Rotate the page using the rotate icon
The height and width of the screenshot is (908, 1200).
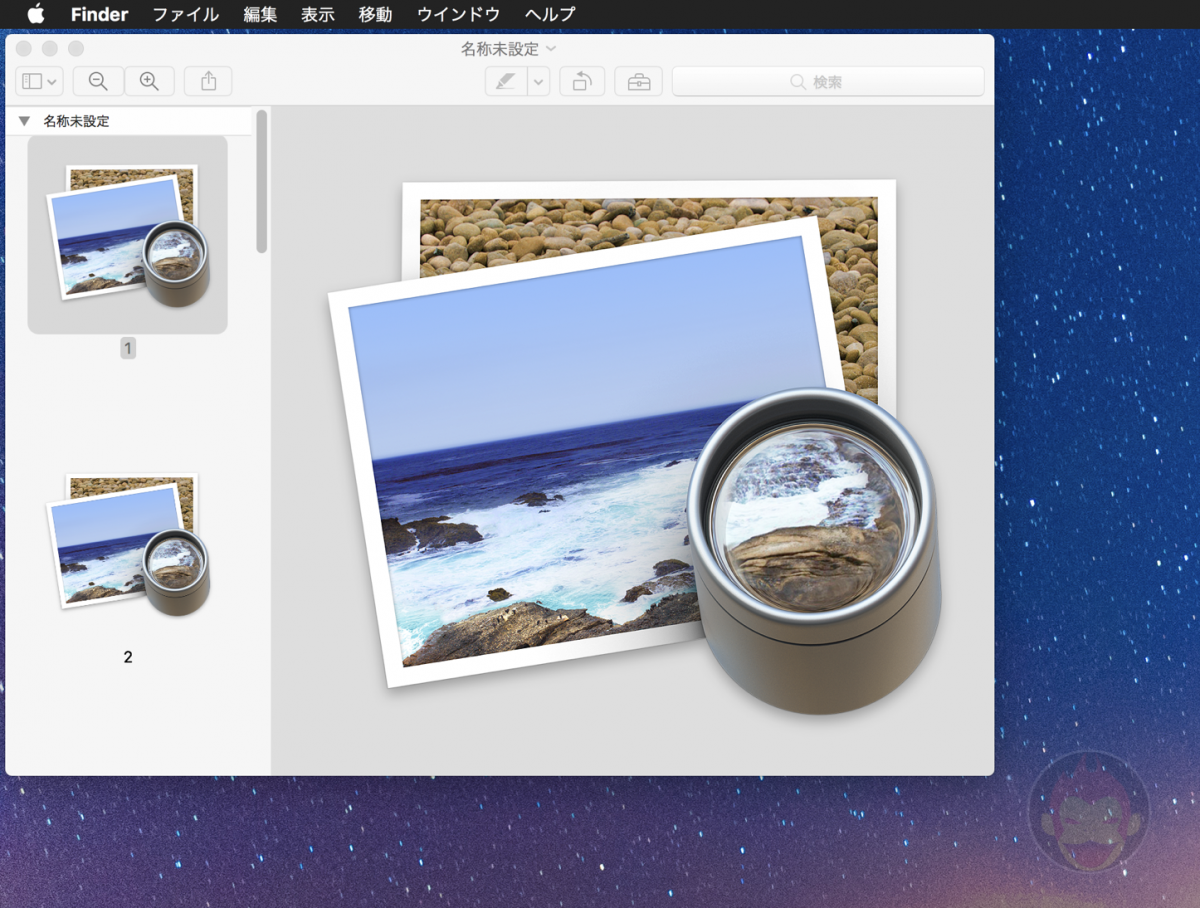(582, 81)
